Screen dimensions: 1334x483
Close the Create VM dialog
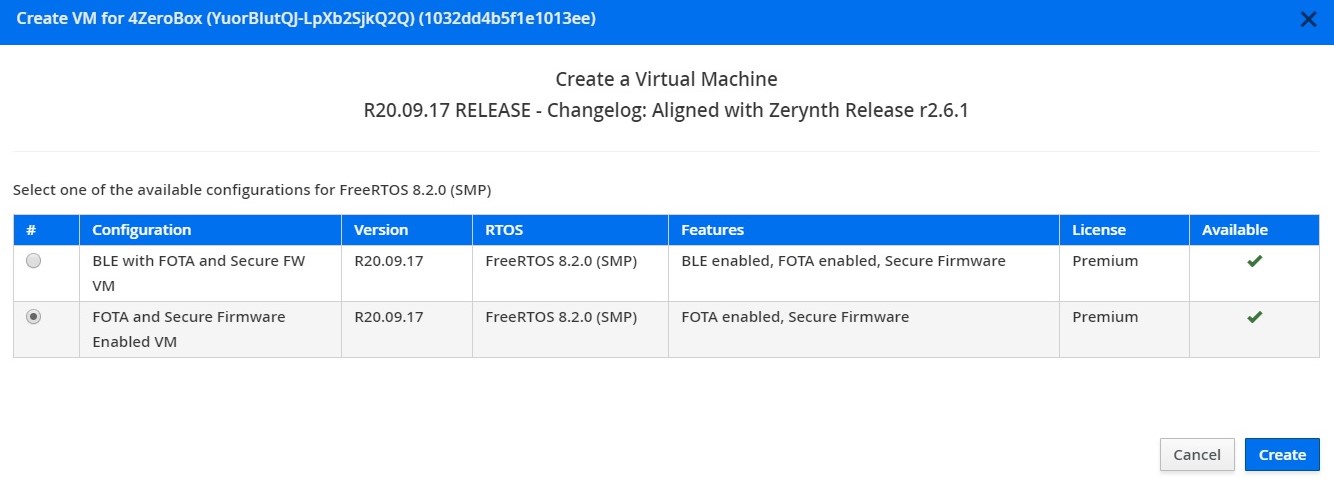(x=1308, y=19)
